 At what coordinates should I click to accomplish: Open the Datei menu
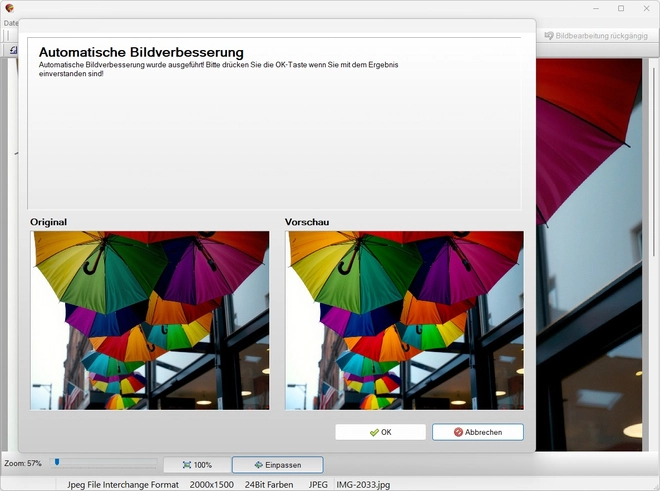click(x=11, y=23)
